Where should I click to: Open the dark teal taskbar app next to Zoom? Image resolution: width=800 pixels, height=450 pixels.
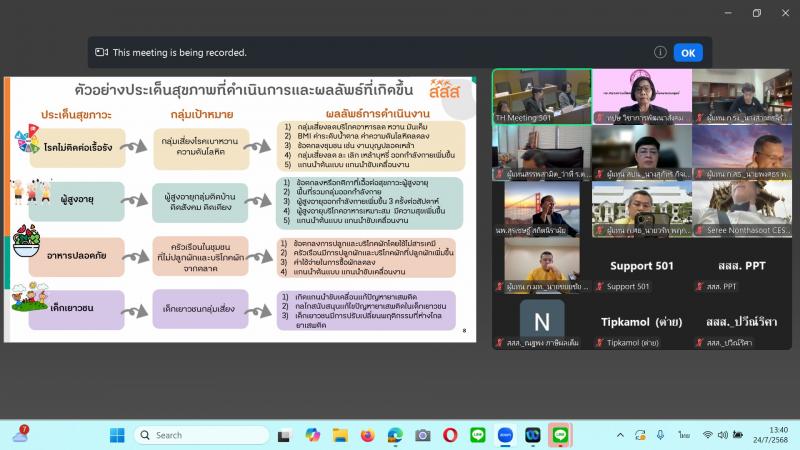tap(533, 435)
